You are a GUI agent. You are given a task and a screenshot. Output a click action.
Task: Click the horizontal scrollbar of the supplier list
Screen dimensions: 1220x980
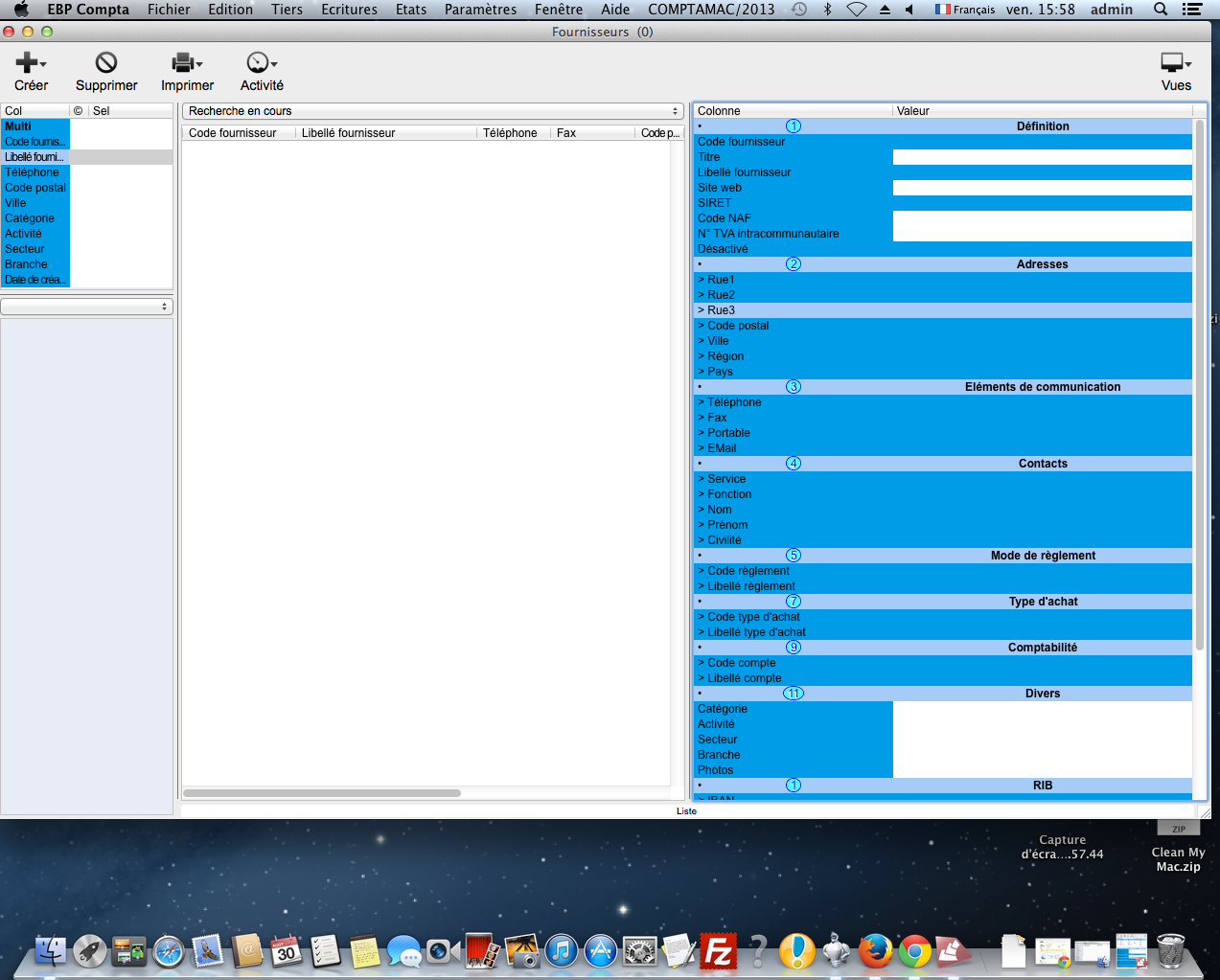click(x=322, y=793)
